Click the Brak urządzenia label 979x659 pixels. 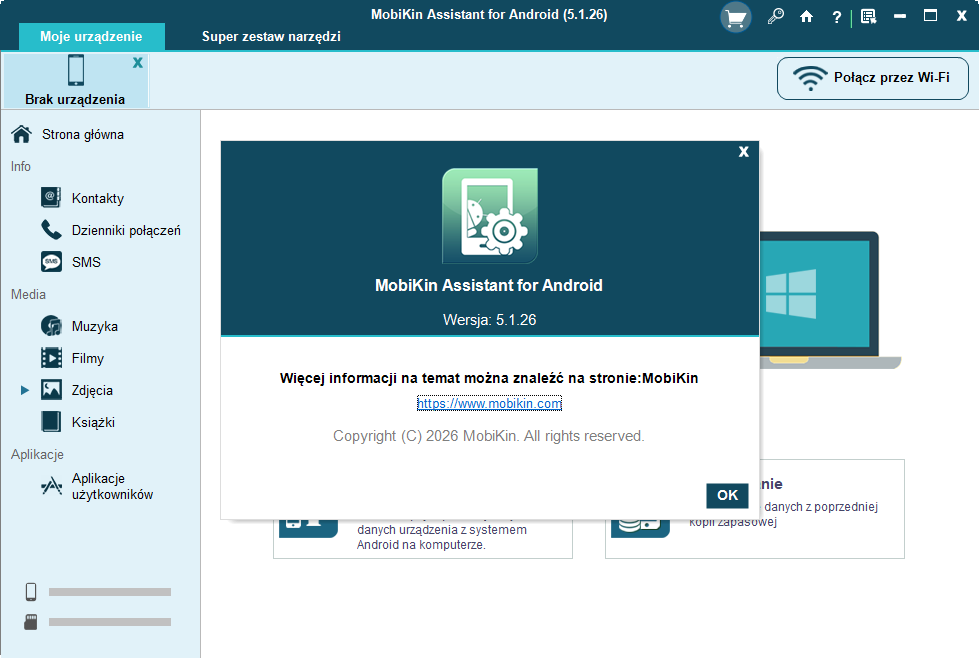pos(75,99)
